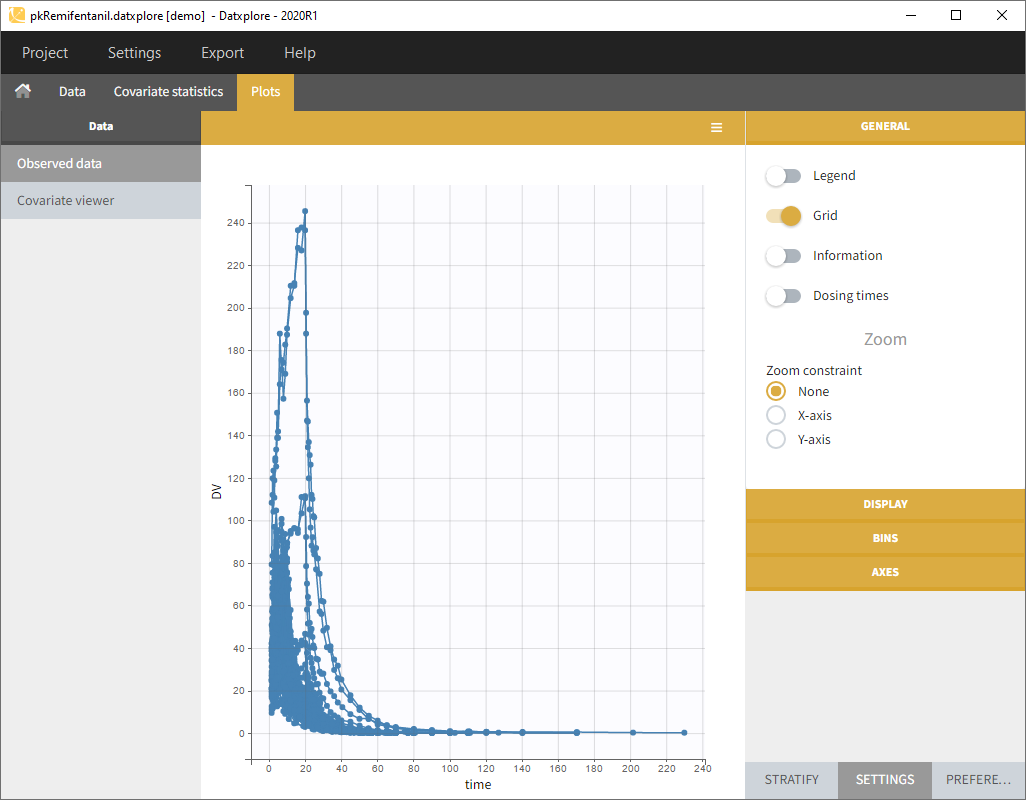Open the Project menu
Screen dimensions: 1026x800
tap(45, 53)
